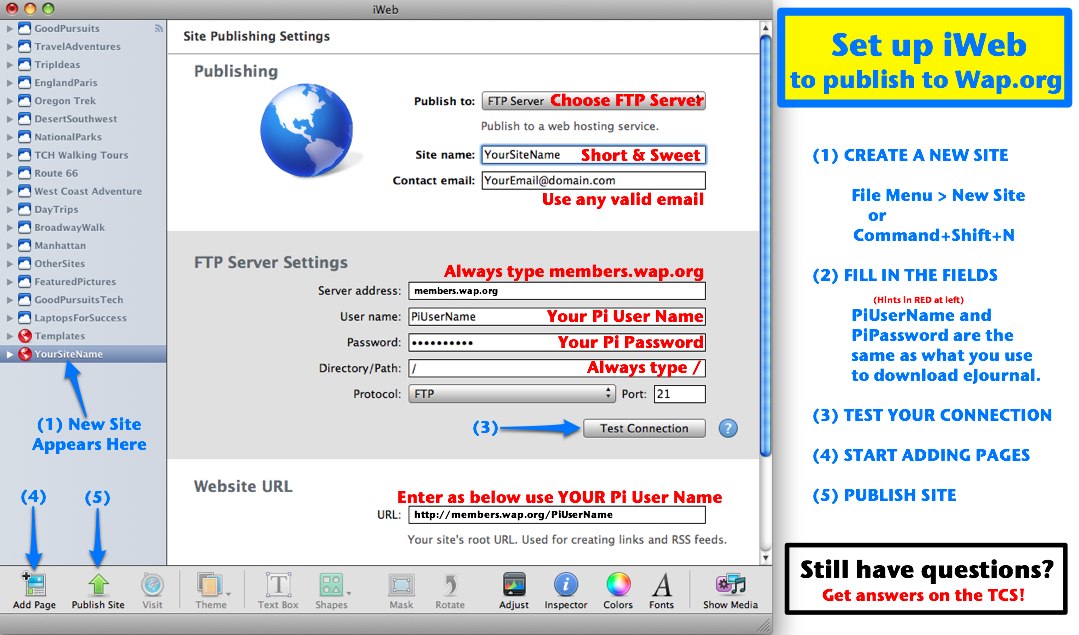Click the Test Connection button
This screenshot has height=635, width=1079.
644,428
